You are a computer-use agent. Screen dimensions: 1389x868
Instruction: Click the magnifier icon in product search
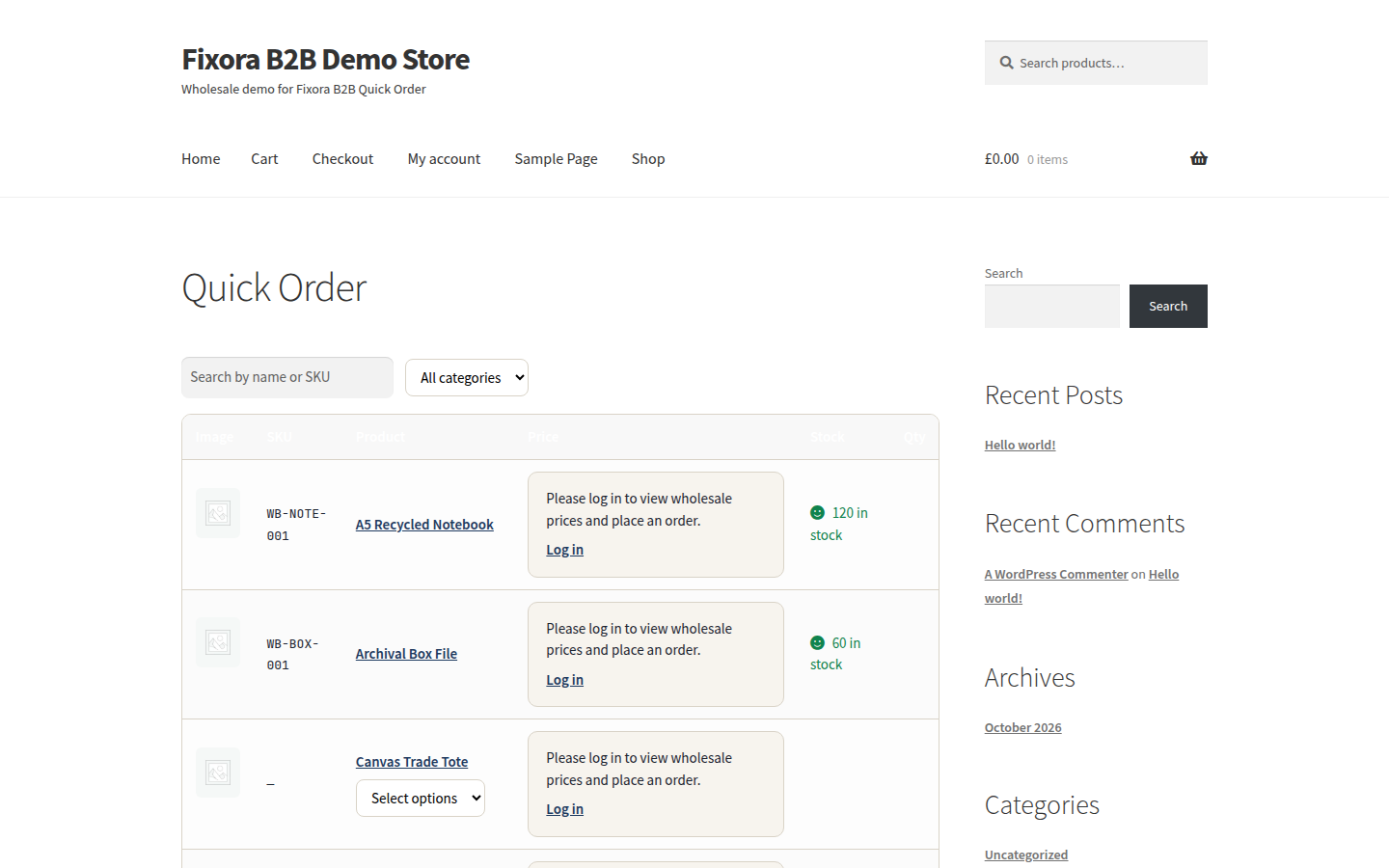click(x=1006, y=63)
